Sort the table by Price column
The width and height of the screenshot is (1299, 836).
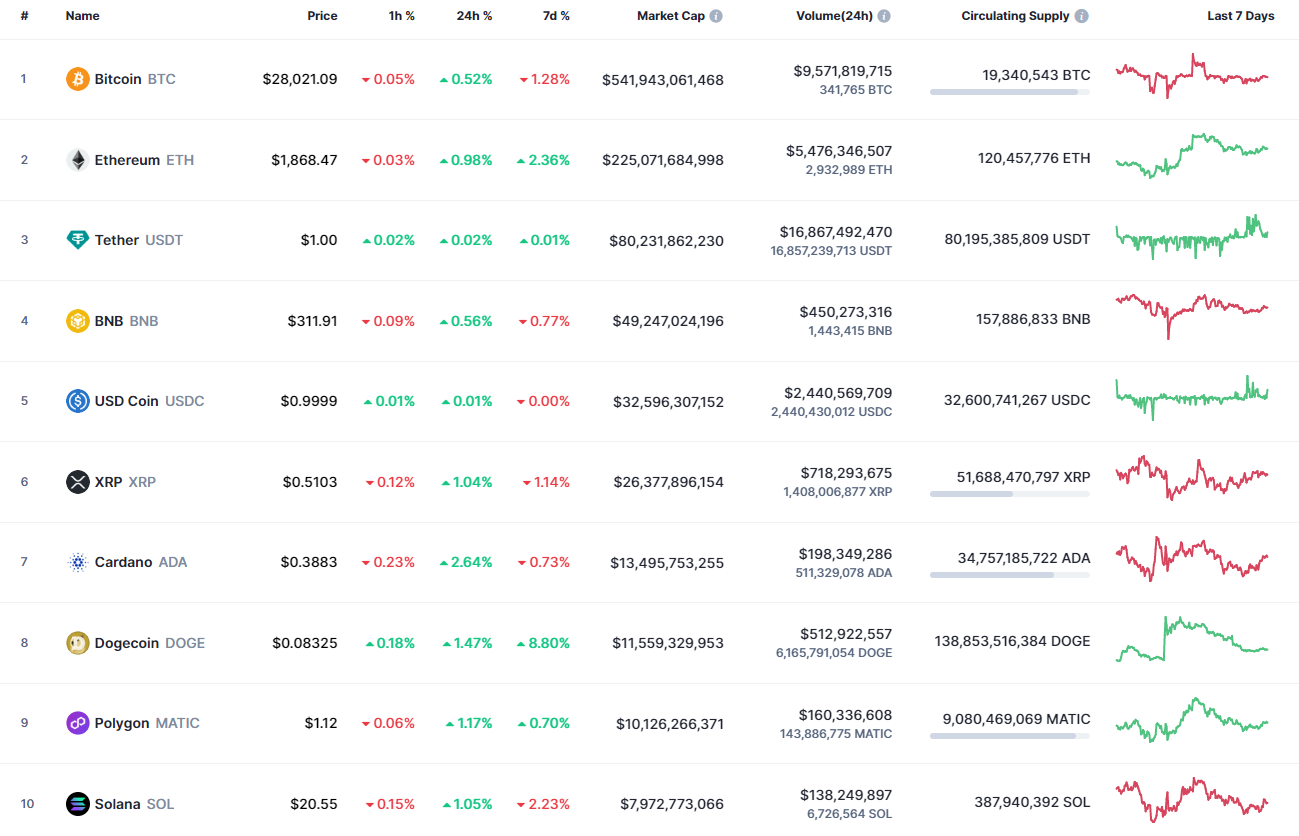coord(322,15)
